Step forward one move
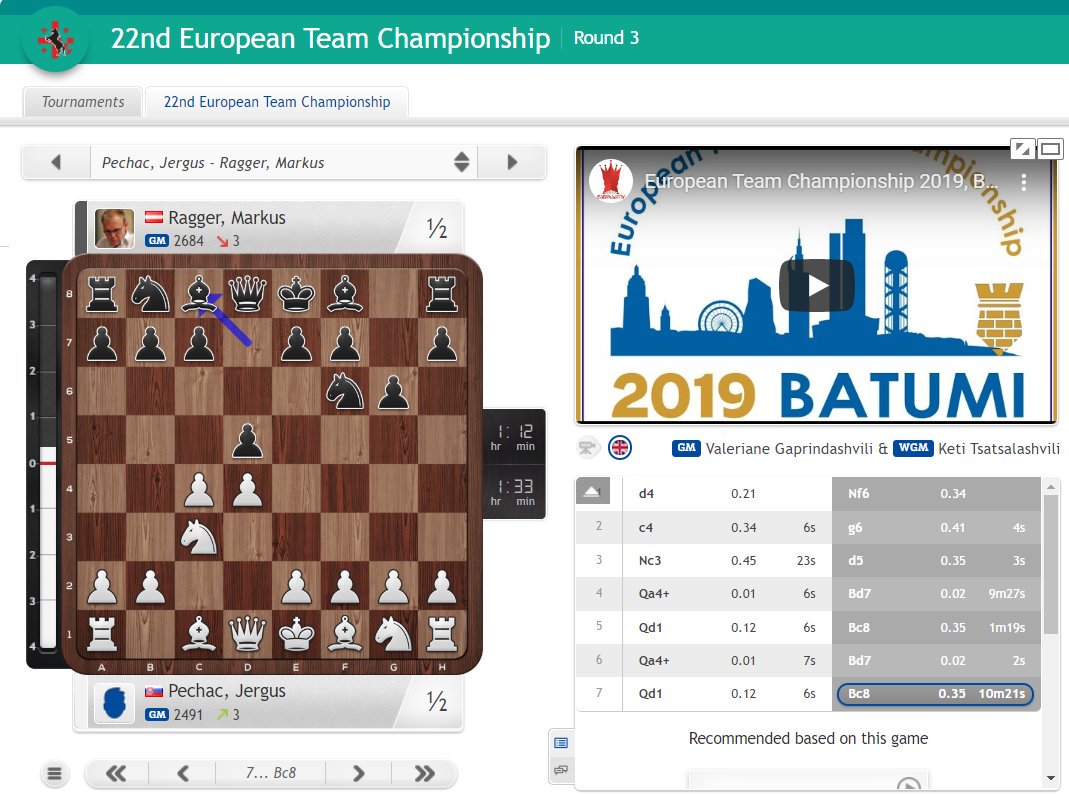The width and height of the screenshot is (1069, 796). [x=359, y=774]
